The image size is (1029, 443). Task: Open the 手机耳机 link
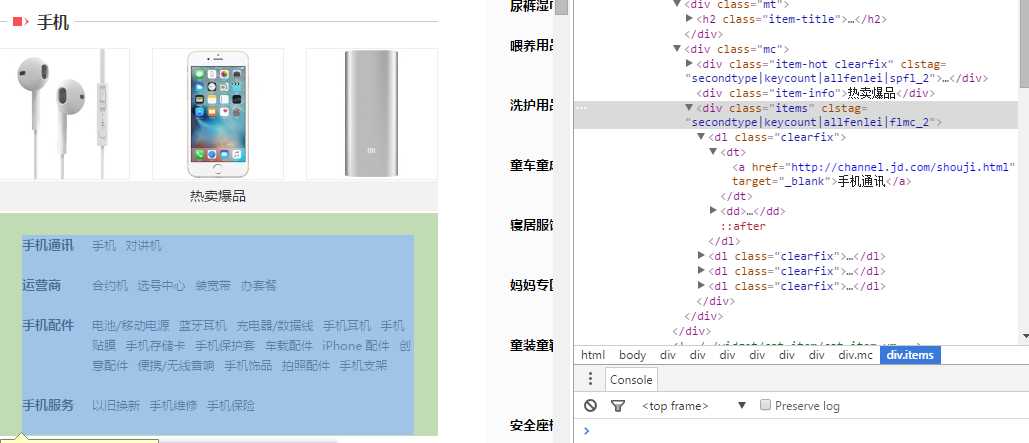[x=346, y=326]
